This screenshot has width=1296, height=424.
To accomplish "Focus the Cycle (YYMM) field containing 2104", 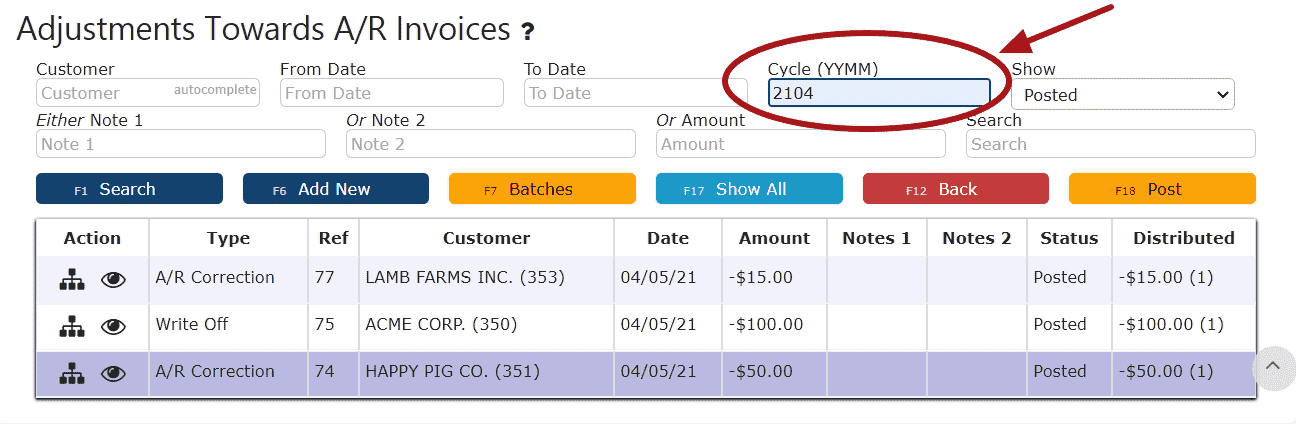I will pos(879,93).
